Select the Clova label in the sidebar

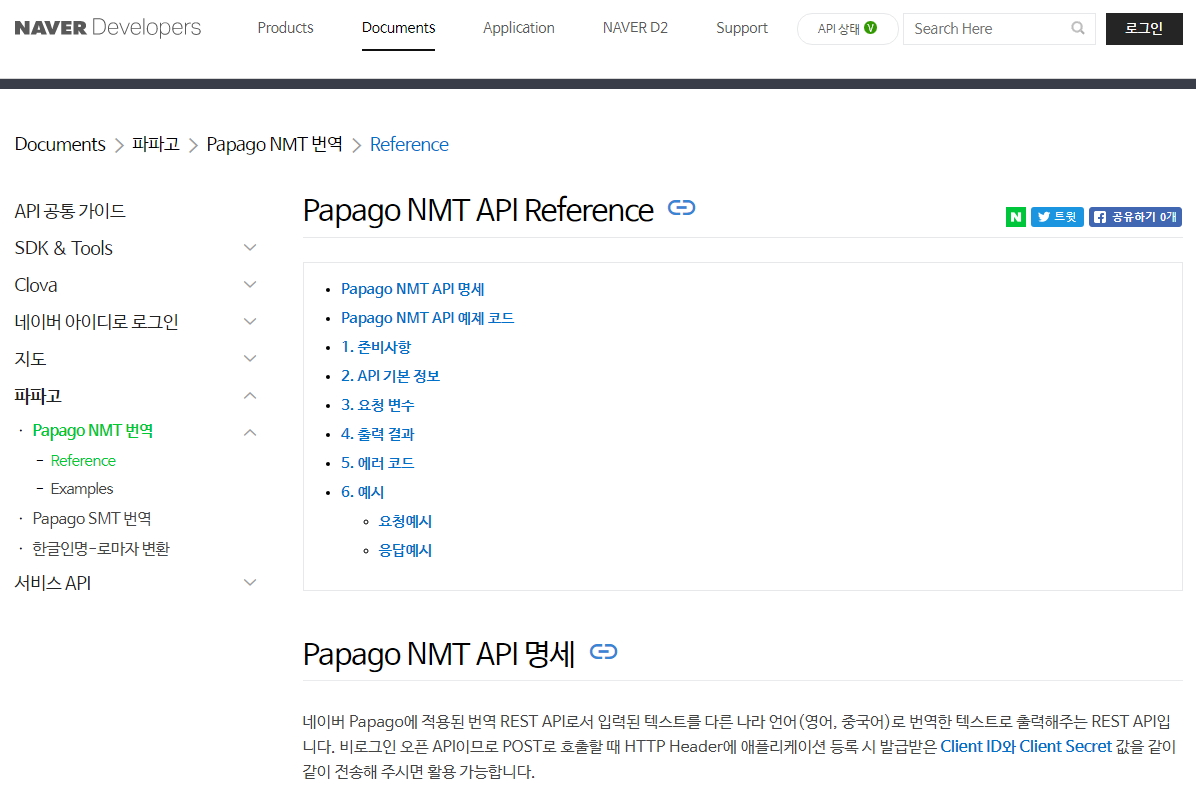click(x=36, y=285)
